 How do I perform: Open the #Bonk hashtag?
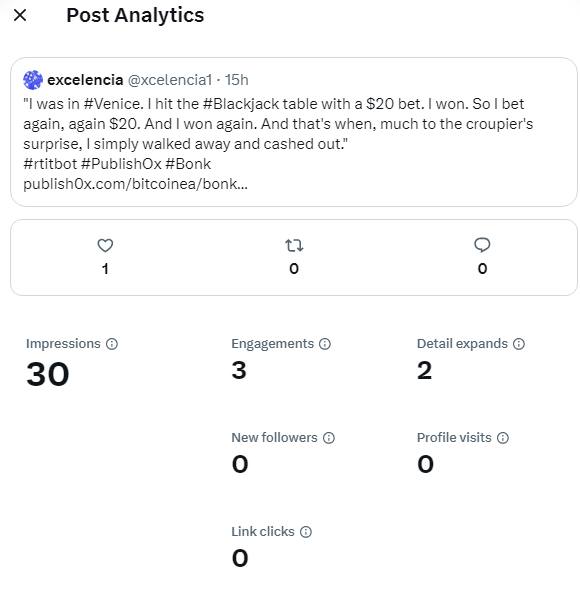[x=188, y=164]
